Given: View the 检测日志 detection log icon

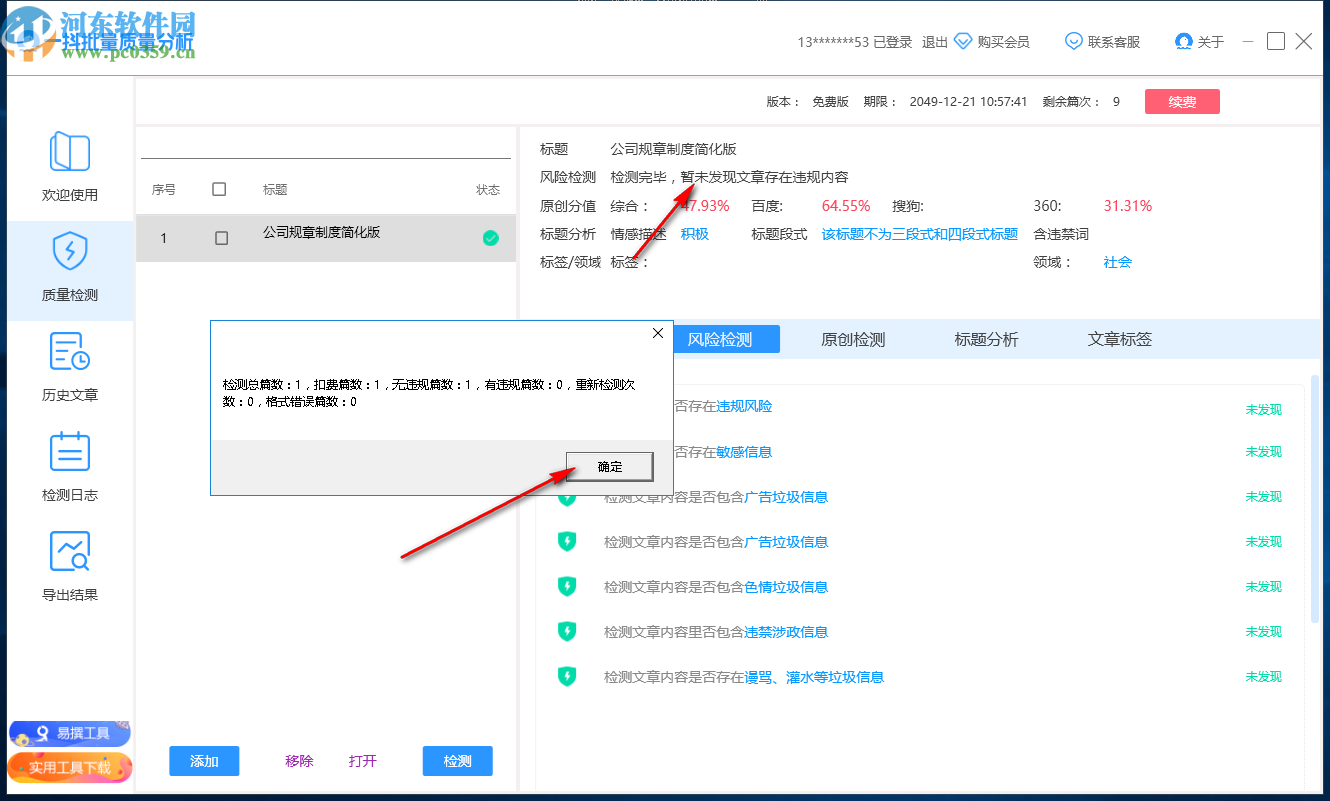Looking at the screenshot, I should (x=68, y=452).
